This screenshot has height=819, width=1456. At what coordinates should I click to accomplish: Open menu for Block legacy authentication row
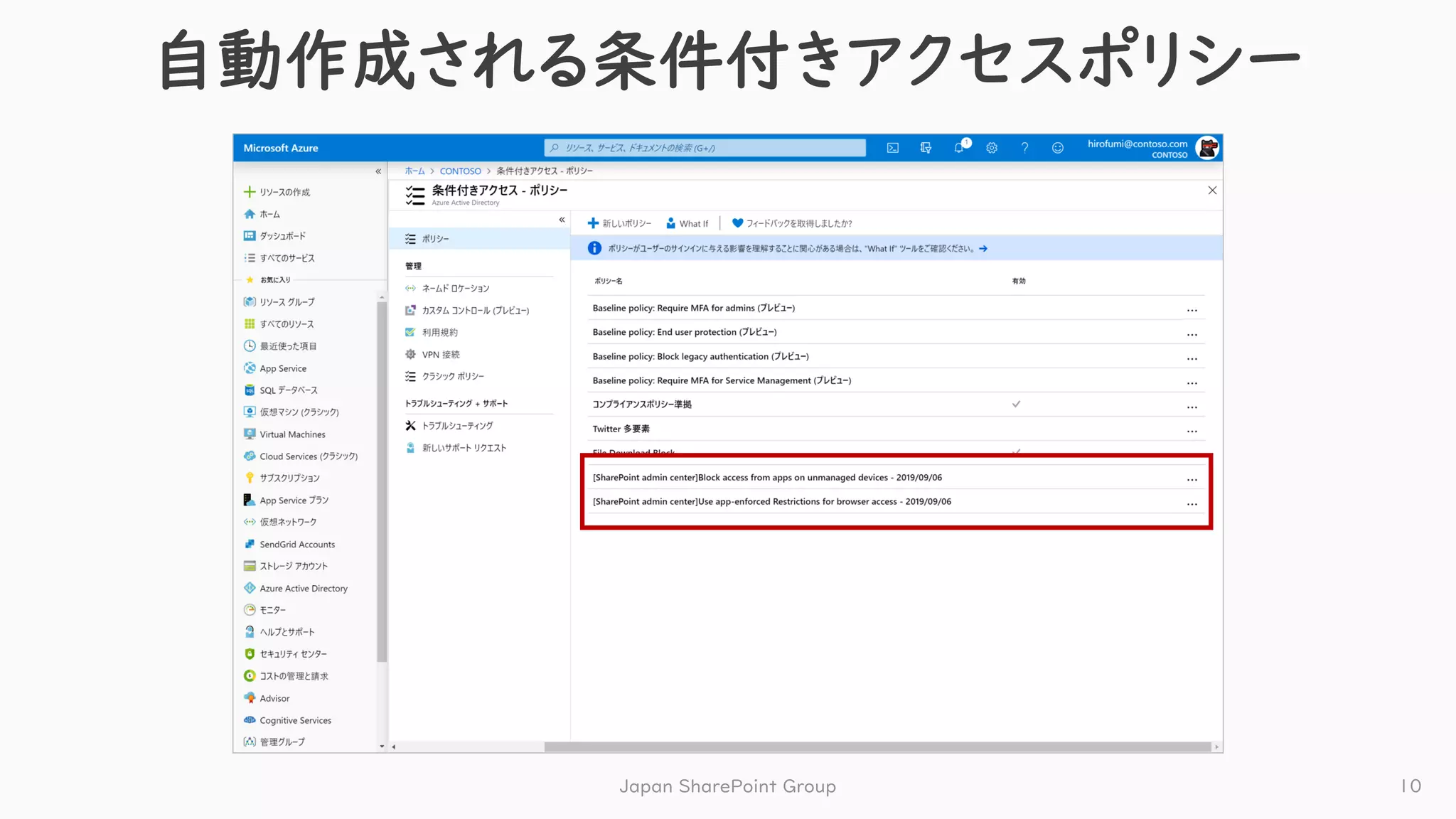pos(1192,358)
